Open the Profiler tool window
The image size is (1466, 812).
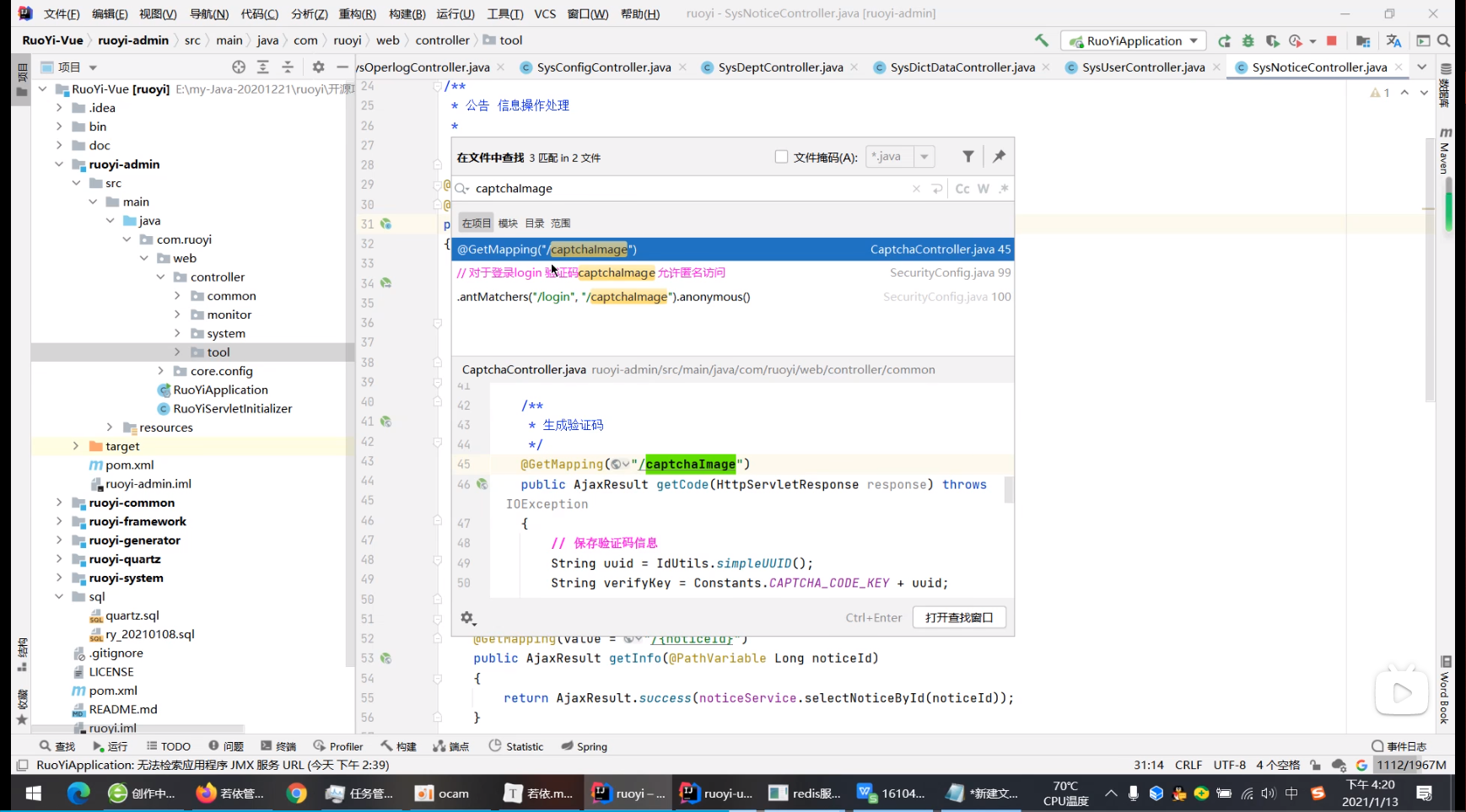(337, 746)
